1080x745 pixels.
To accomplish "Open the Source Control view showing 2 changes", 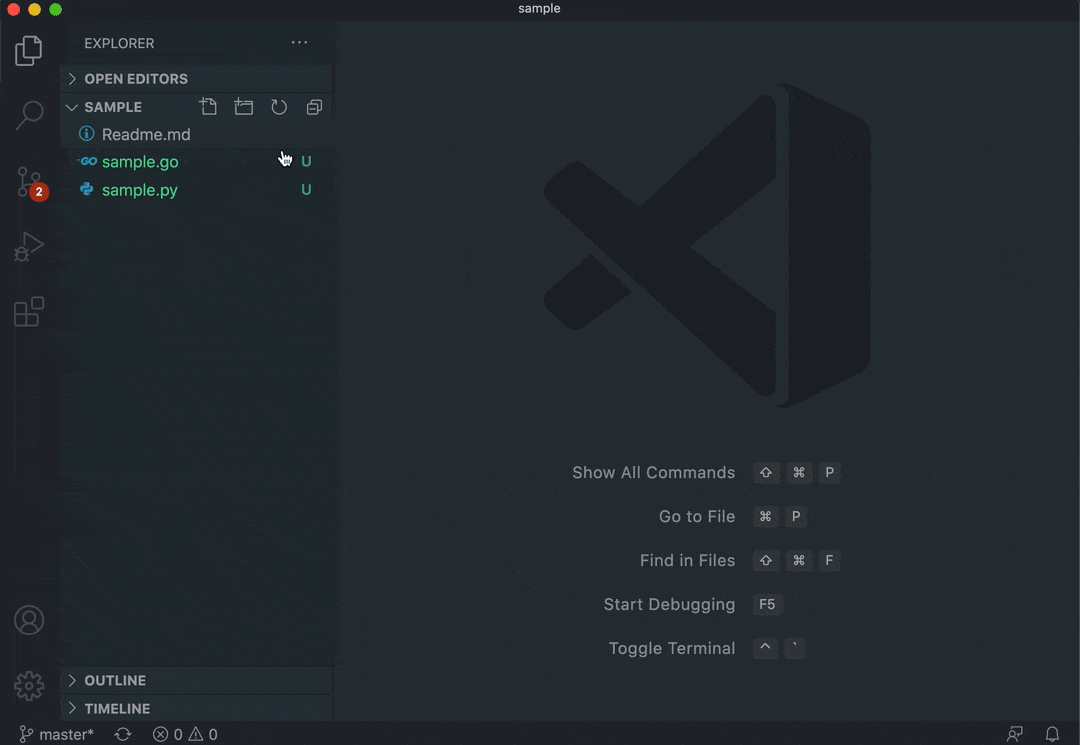I will coord(29,180).
